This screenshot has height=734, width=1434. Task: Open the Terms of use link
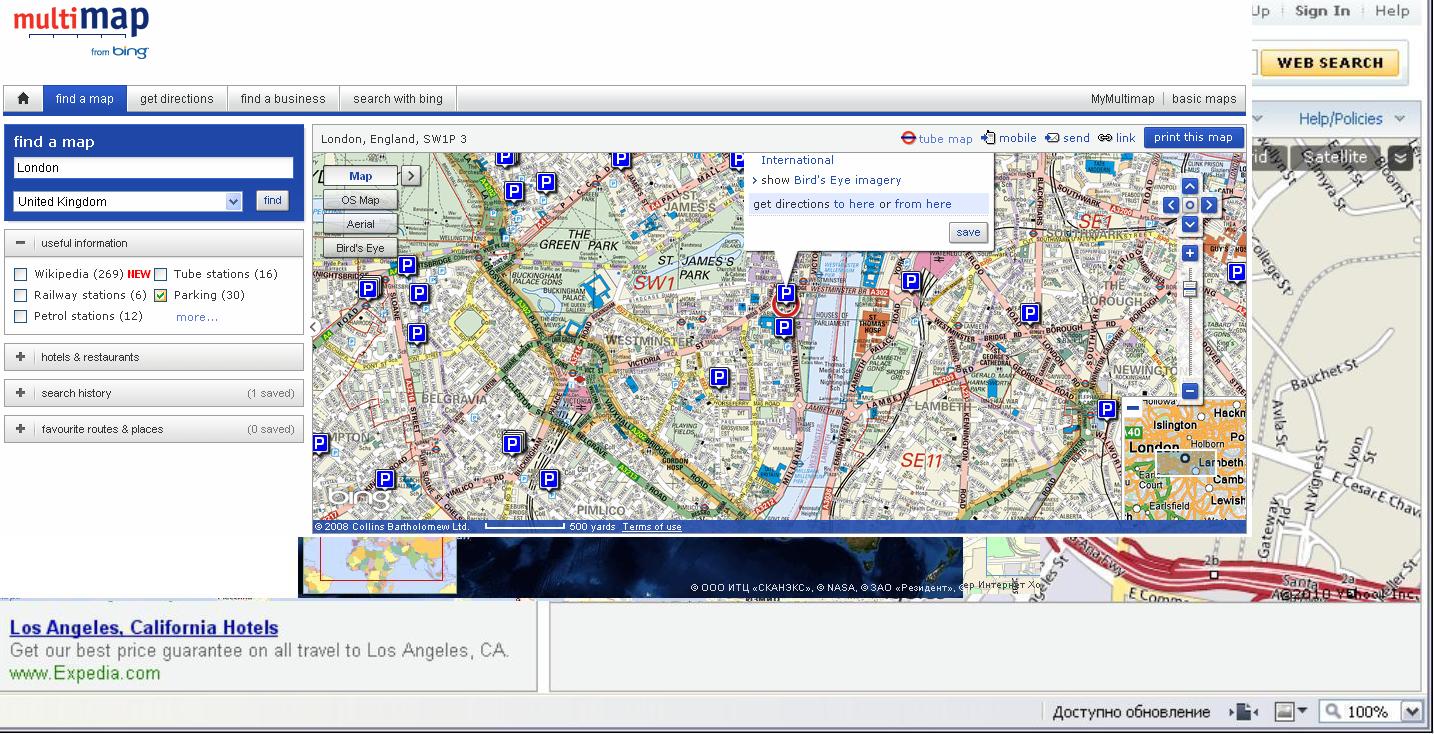652,527
